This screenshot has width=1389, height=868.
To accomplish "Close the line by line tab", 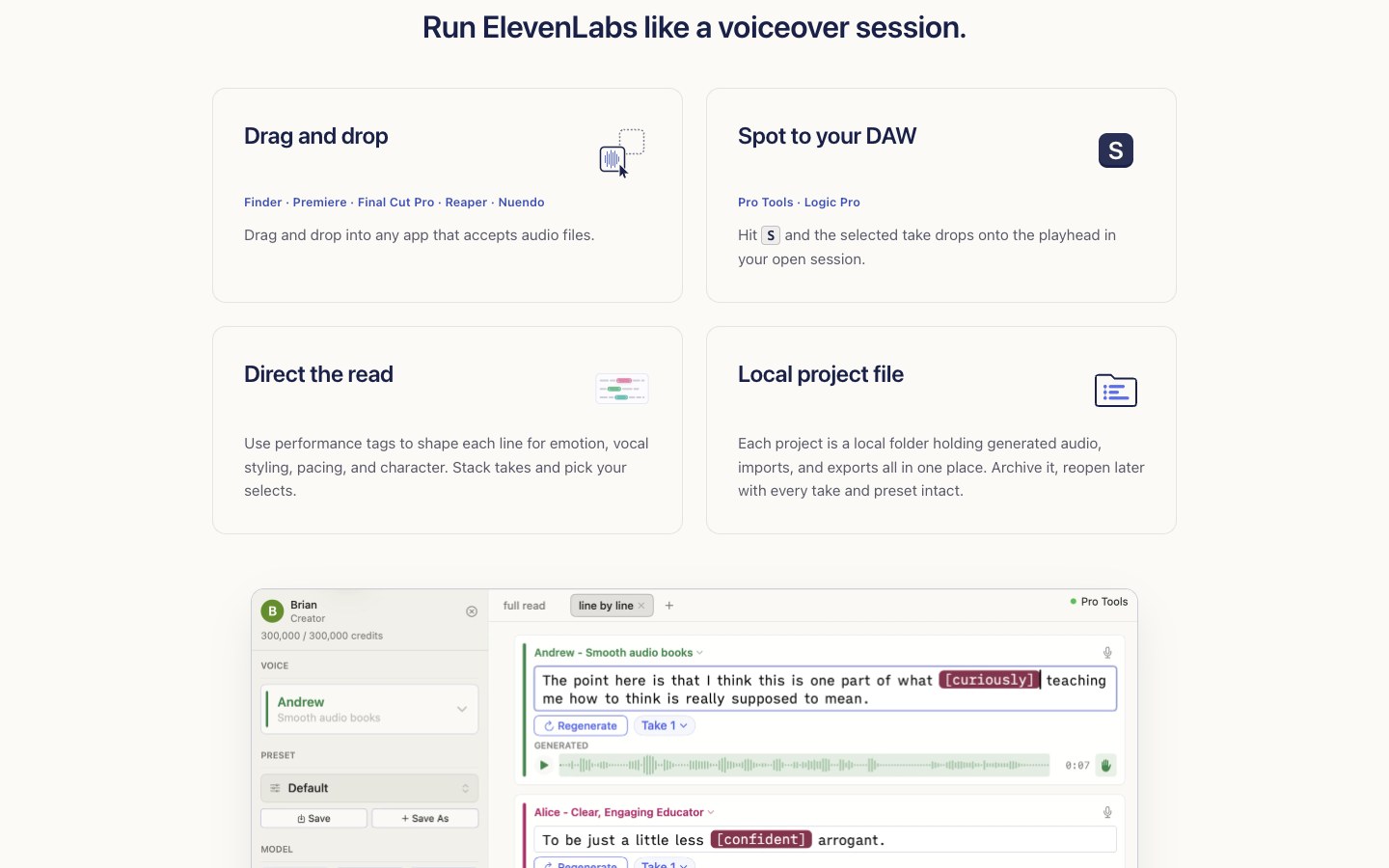I will pos(641,606).
